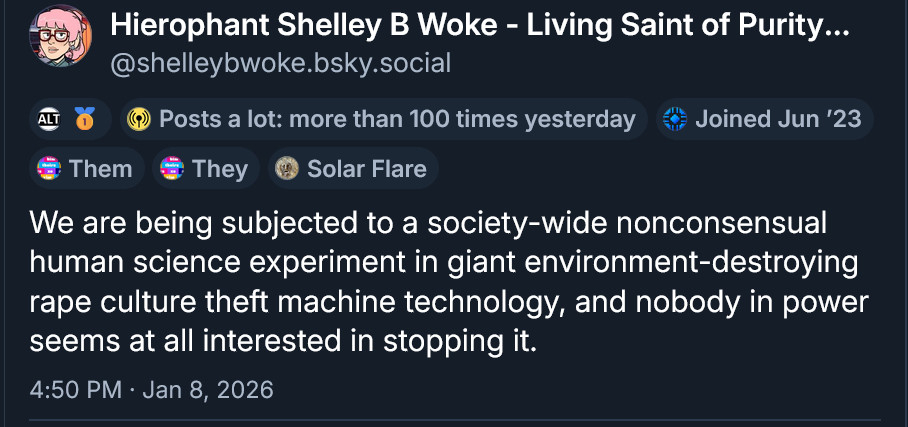Click the yellow broadcast icon beside Posts a lot
908x427 pixels.
click(139, 120)
